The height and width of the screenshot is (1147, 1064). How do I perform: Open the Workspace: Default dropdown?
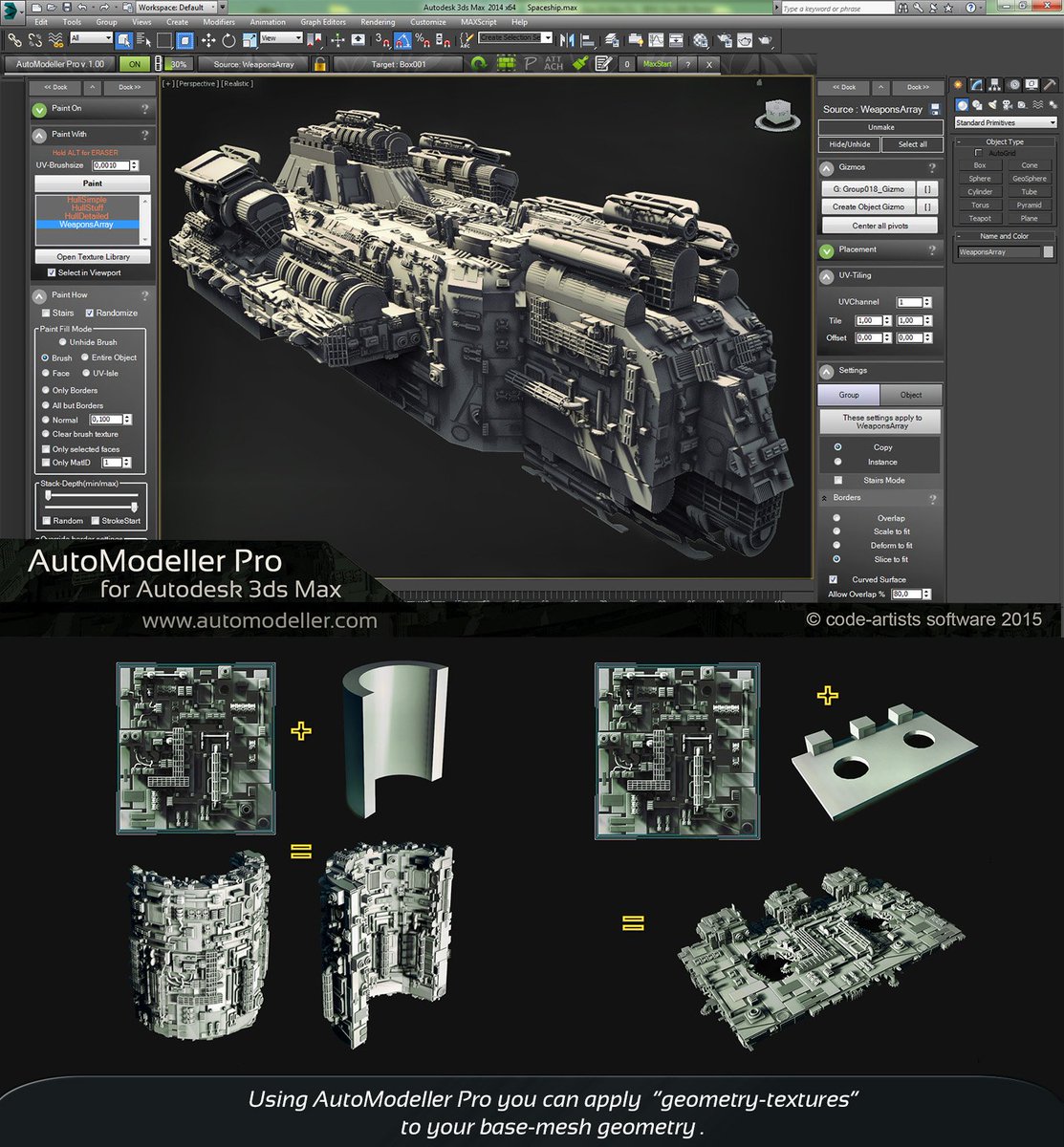(x=178, y=8)
